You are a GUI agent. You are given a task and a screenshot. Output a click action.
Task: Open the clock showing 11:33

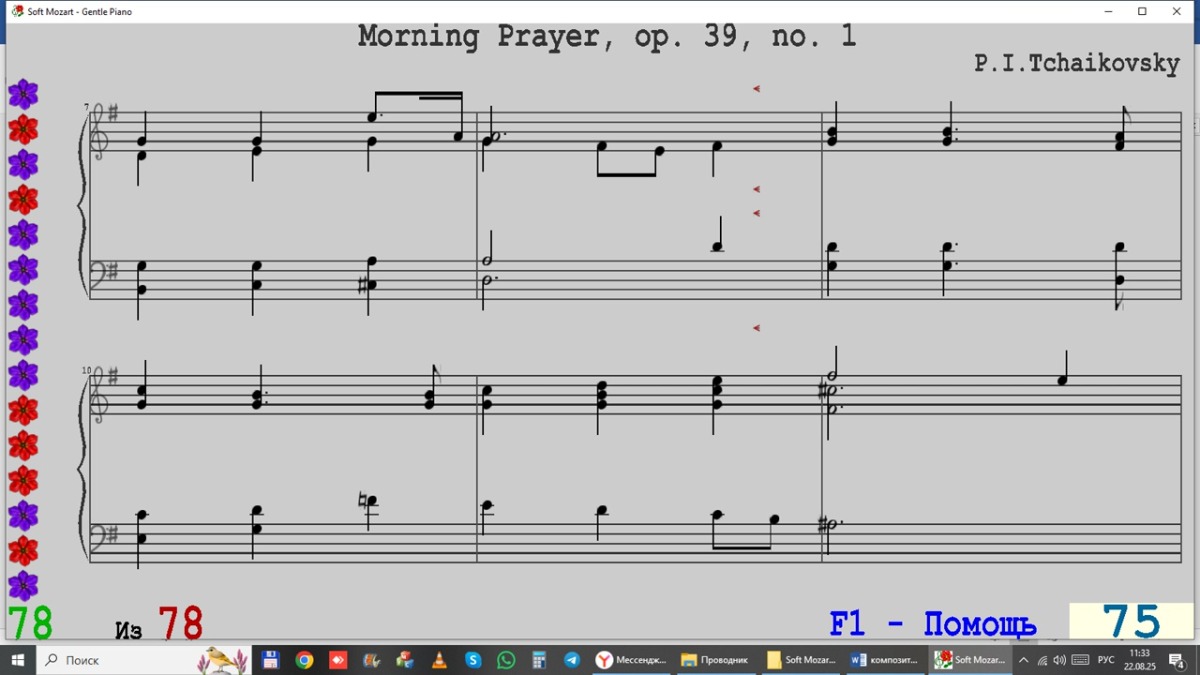coord(1139,660)
